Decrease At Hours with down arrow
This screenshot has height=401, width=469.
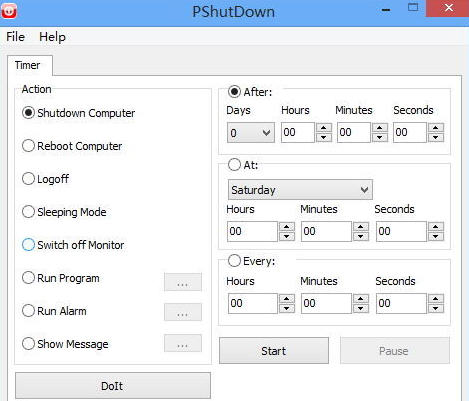click(287, 236)
